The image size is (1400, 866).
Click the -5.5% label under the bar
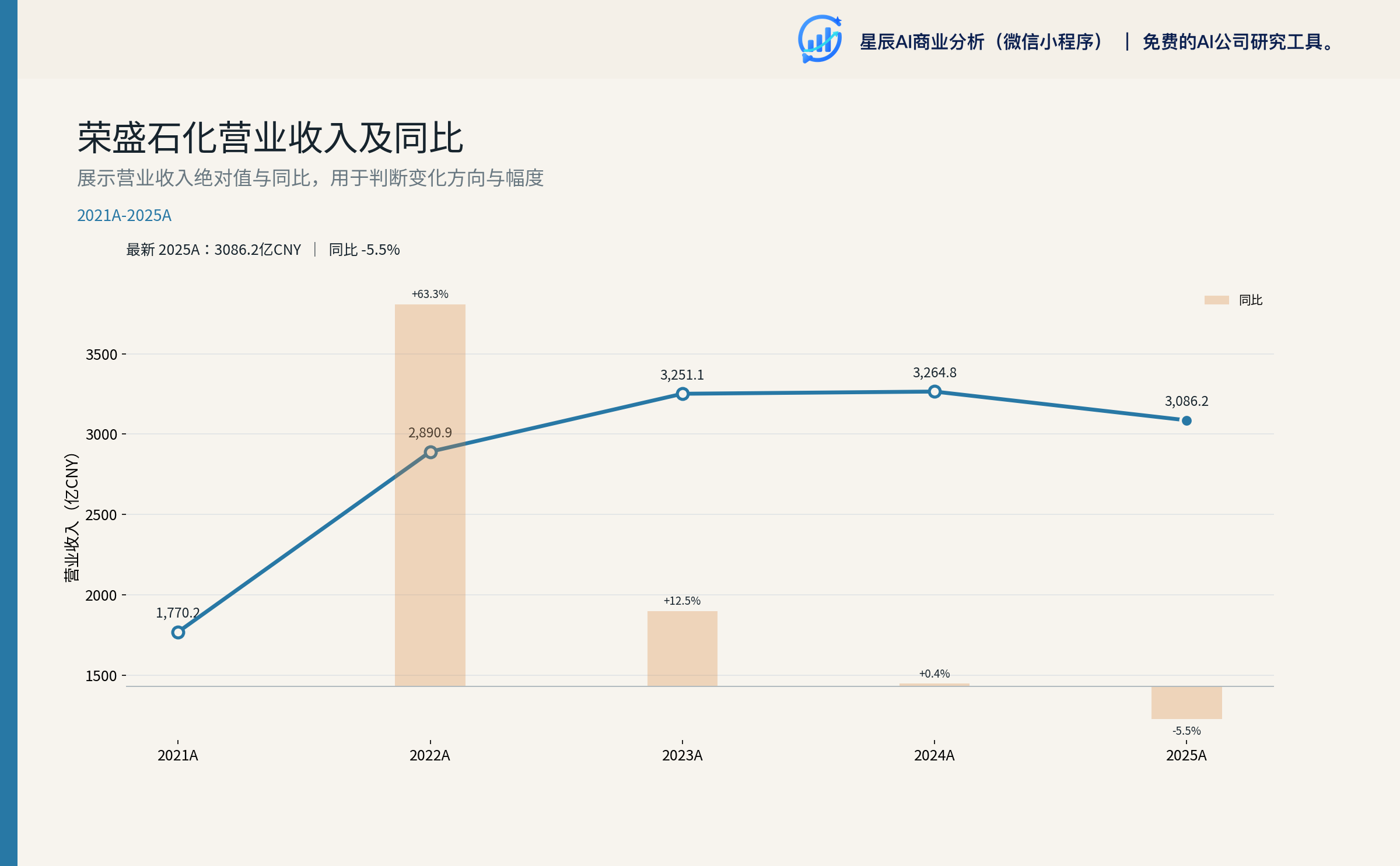(x=1186, y=731)
